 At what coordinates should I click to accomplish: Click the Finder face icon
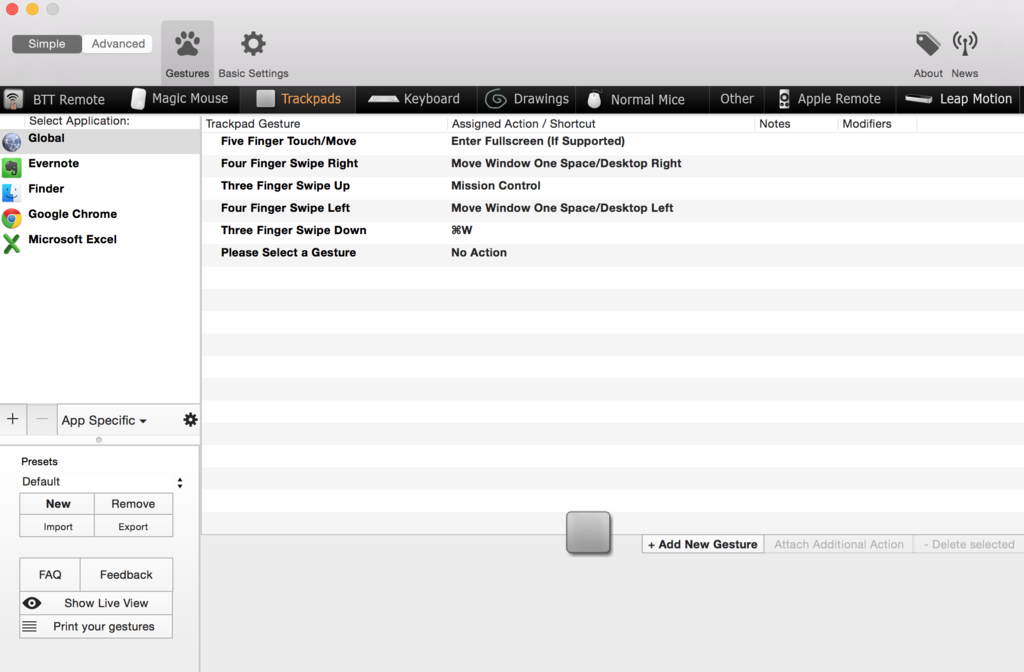(12, 193)
